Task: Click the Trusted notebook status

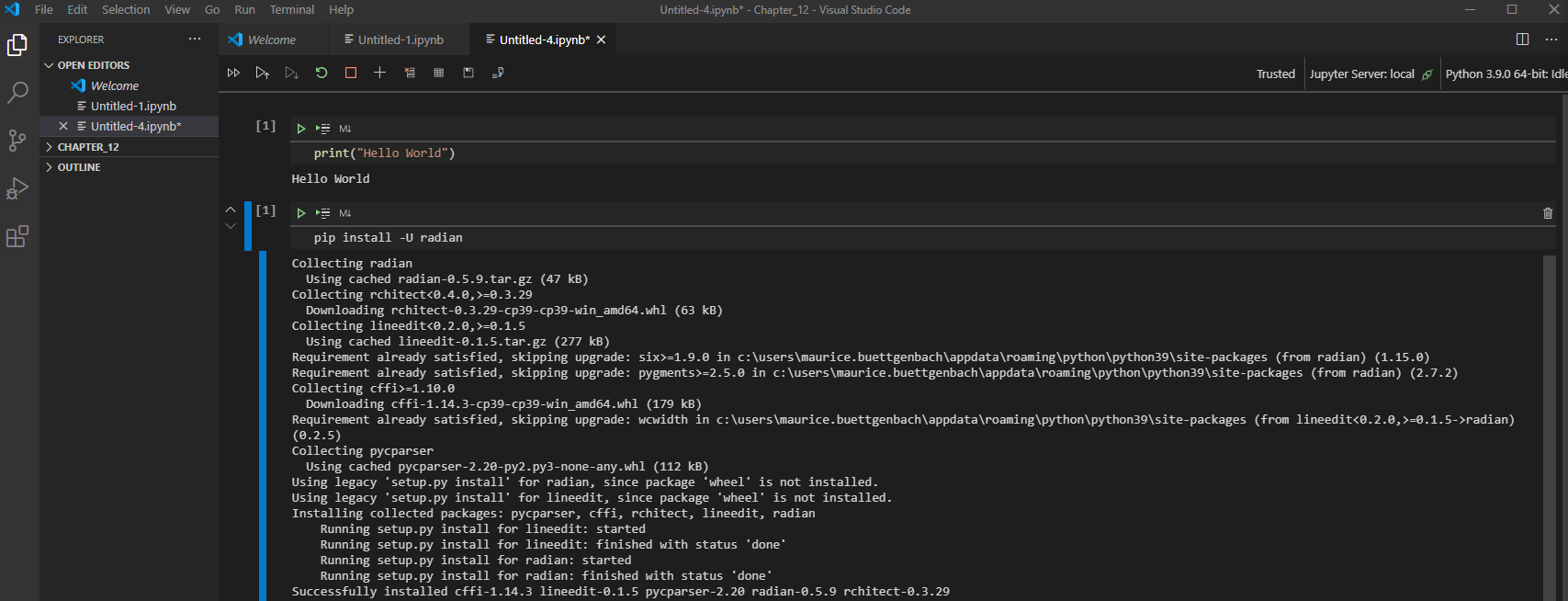Action: pyautogui.click(x=1276, y=74)
